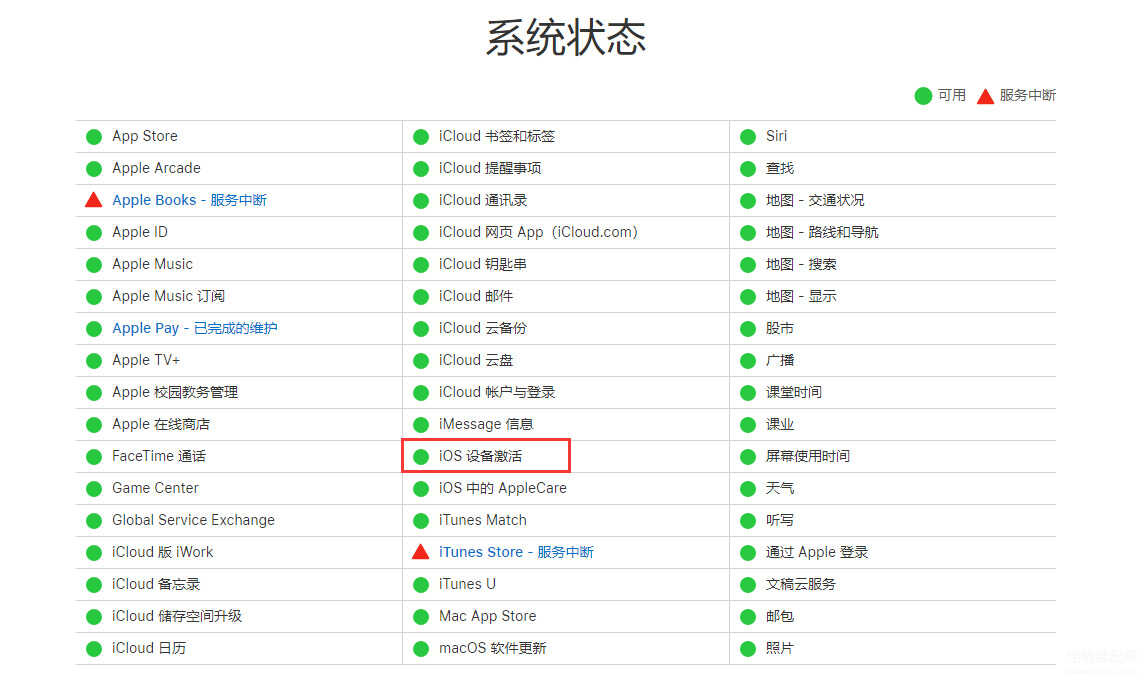Select the iCloud 书签和标签 entry

(497, 136)
